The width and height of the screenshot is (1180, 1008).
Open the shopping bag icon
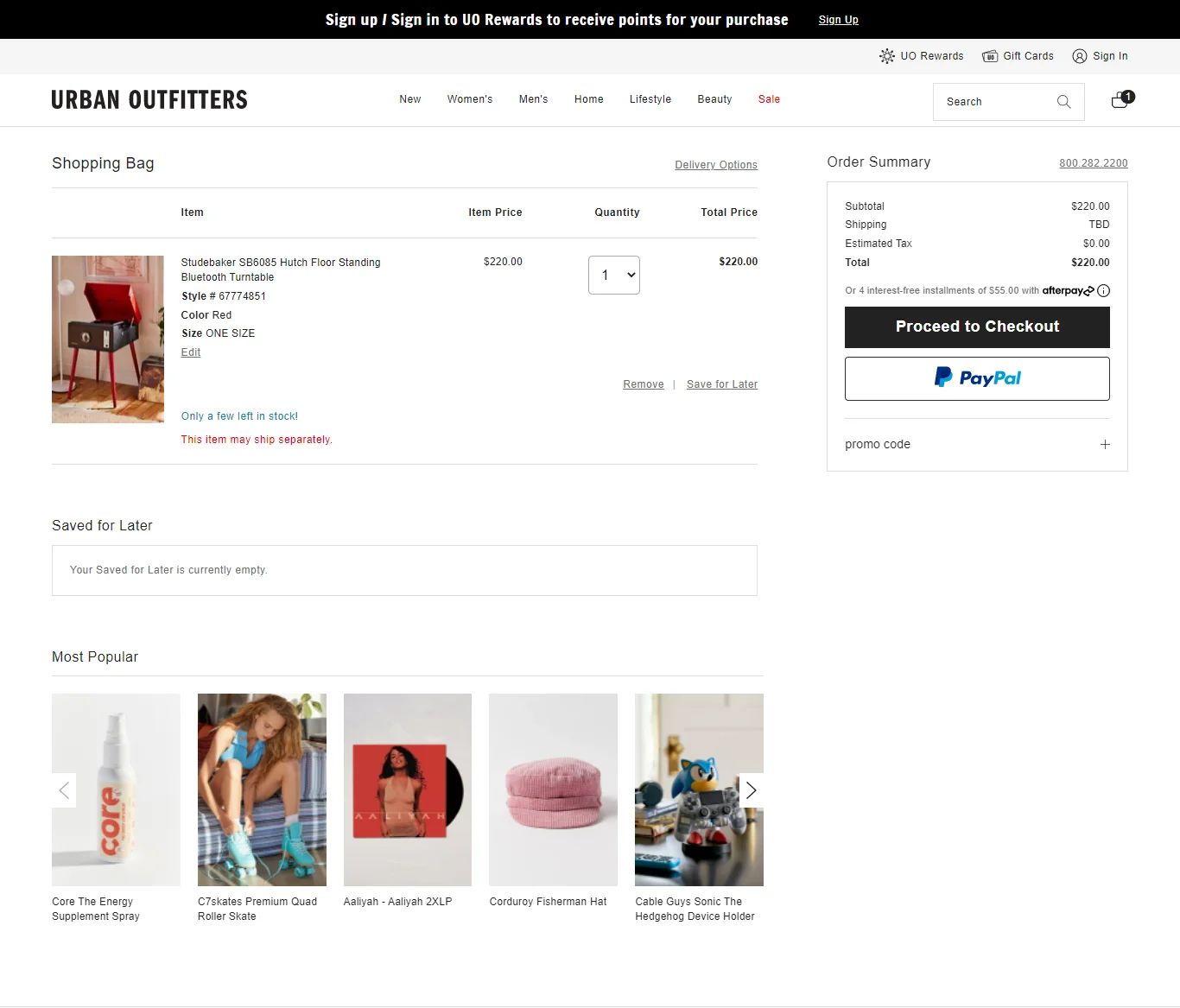(x=1119, y=100)
